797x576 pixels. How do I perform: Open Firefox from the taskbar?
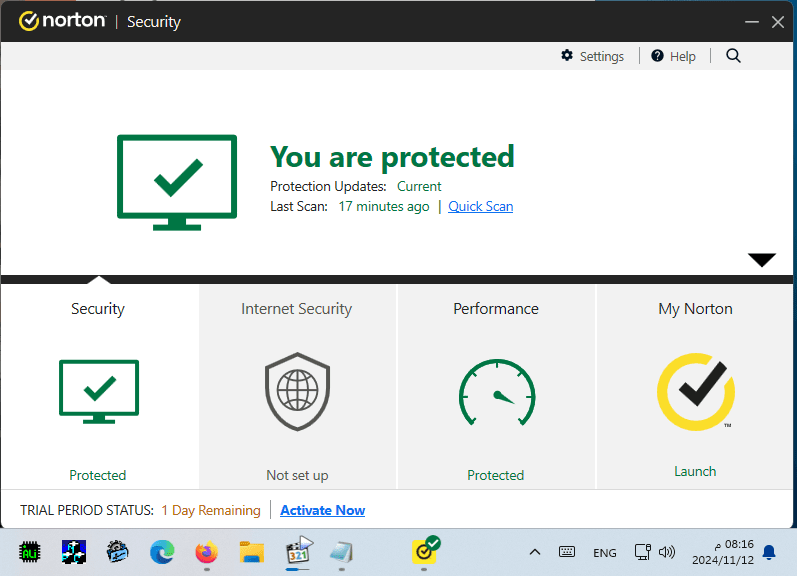(206, 552)
